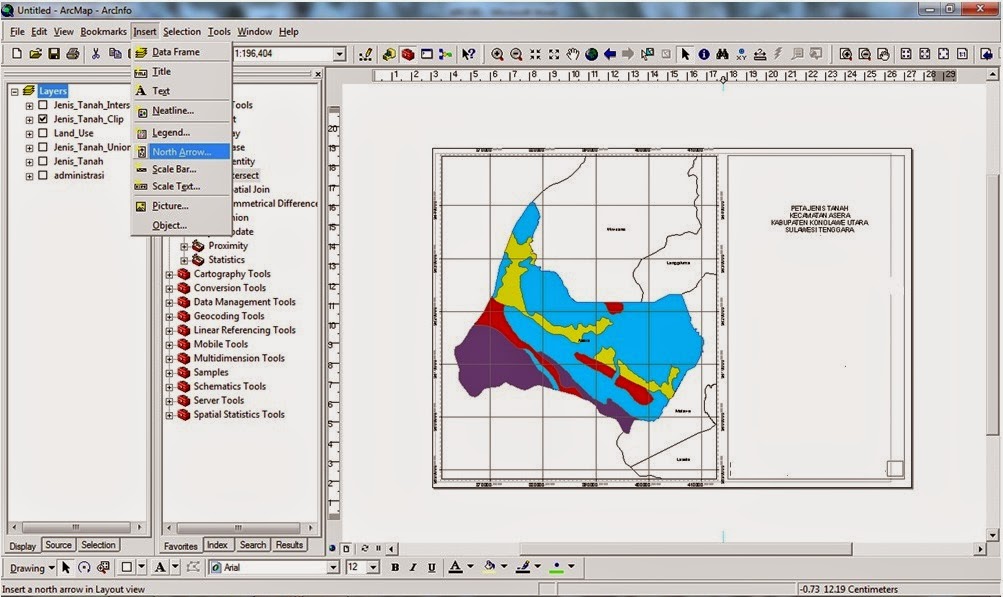
Task: Check the administrasi layer checkbox
Action: (x=41, y=172)
